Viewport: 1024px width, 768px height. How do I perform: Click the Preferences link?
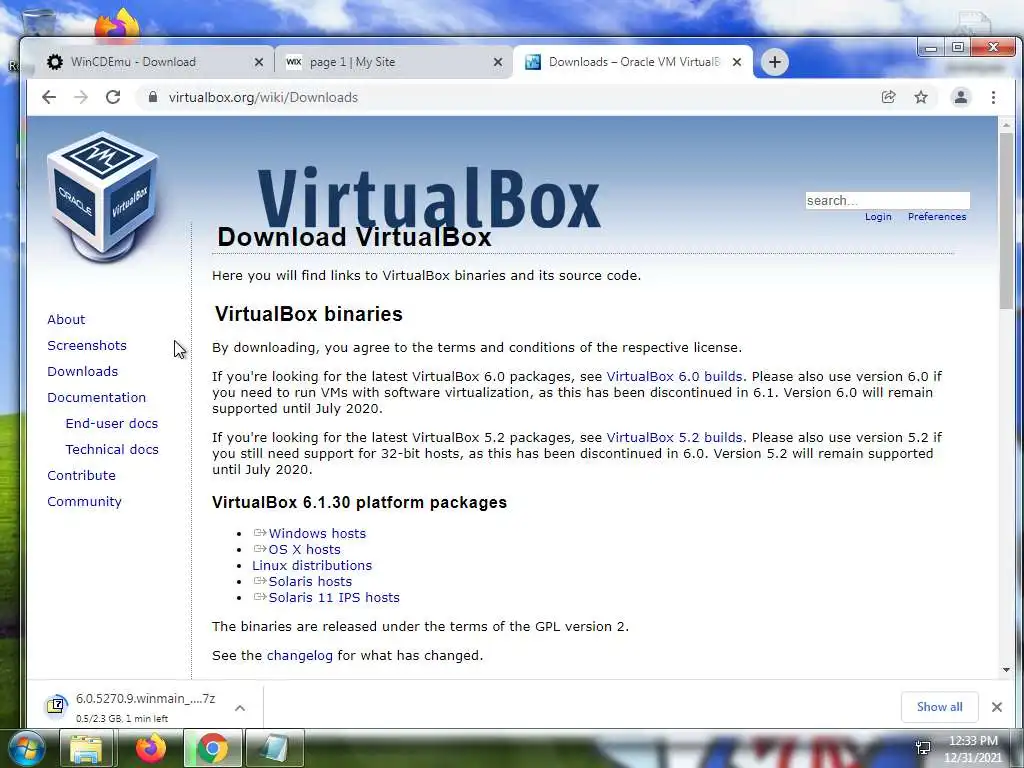(936, 217)
